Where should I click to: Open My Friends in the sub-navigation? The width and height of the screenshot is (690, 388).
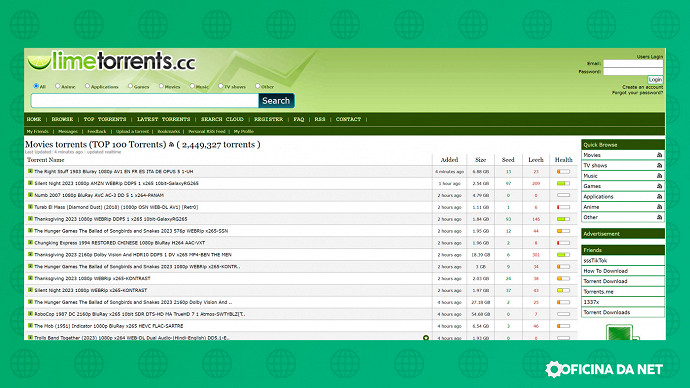point(37,132)
